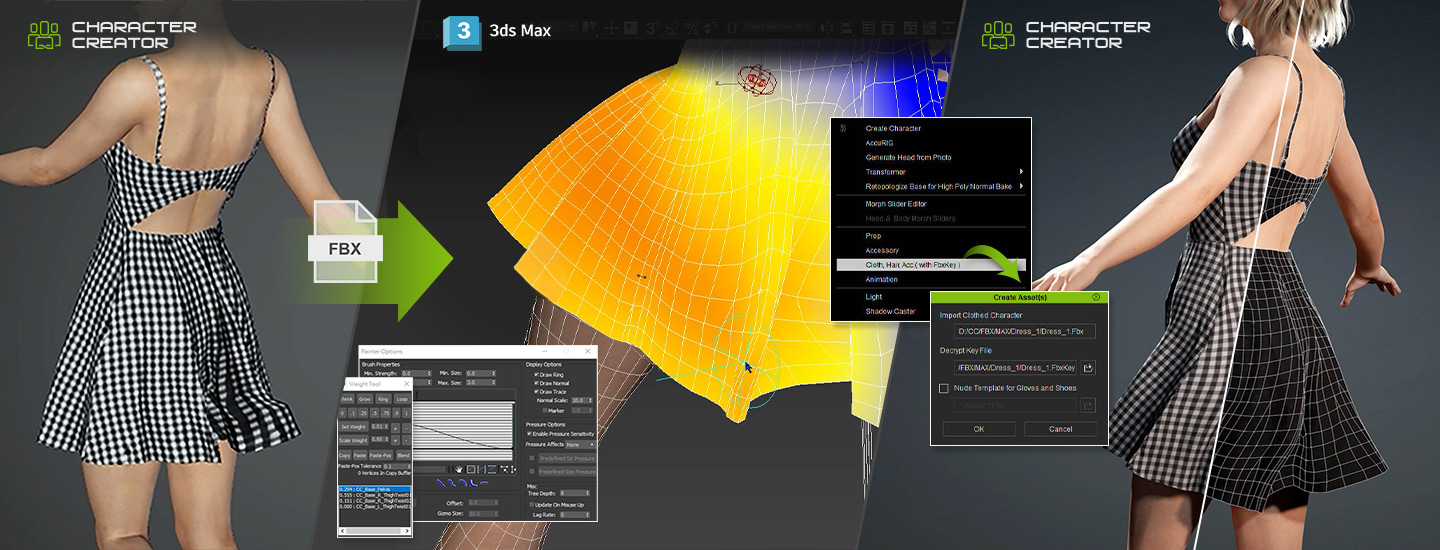This screenshot has height=550, width=1440.
Task: Close the Weight Tool window
Action: pos(405,384)
